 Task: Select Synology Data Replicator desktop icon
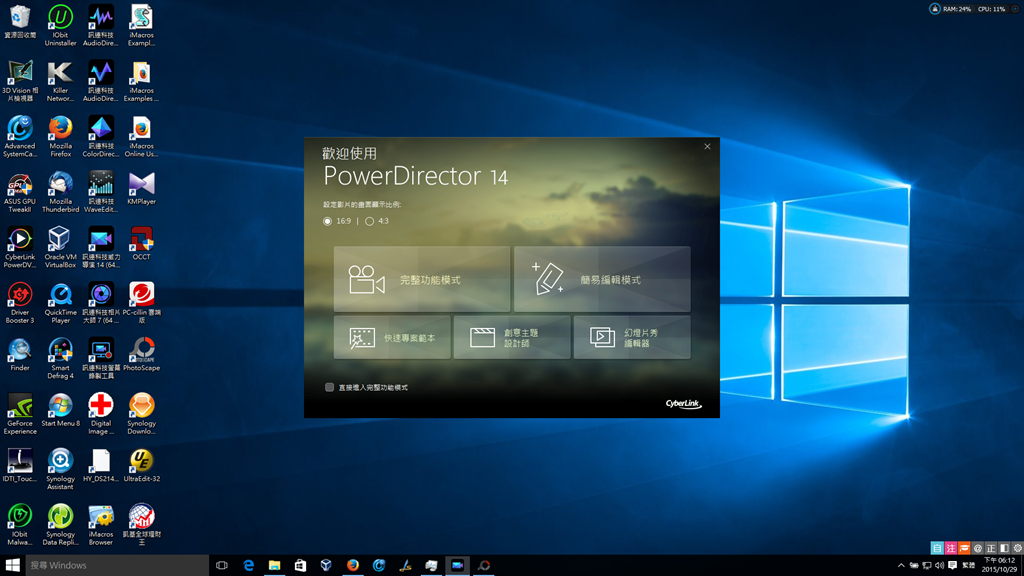(x=60, y=525)
